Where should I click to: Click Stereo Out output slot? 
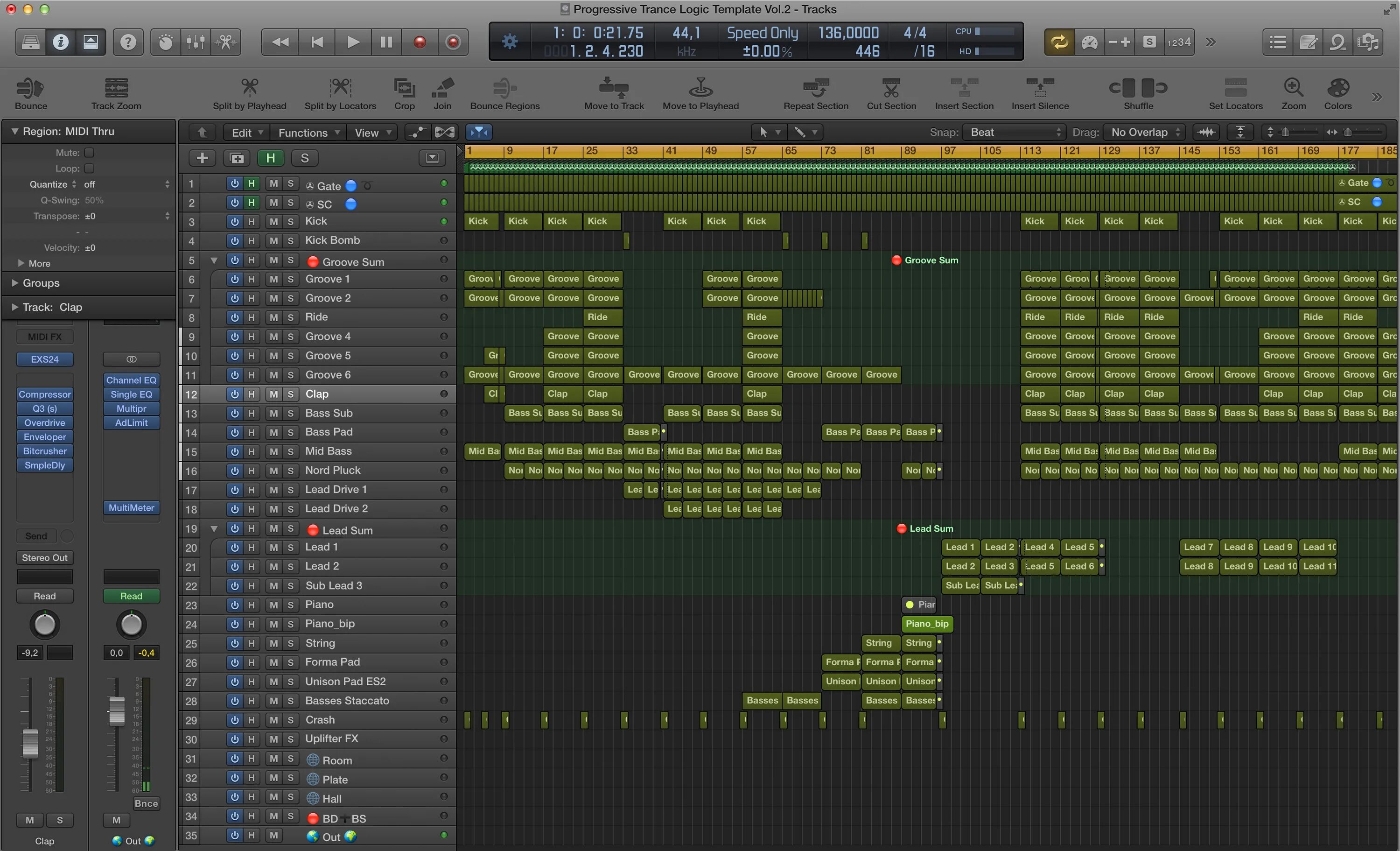click(45, 558)
